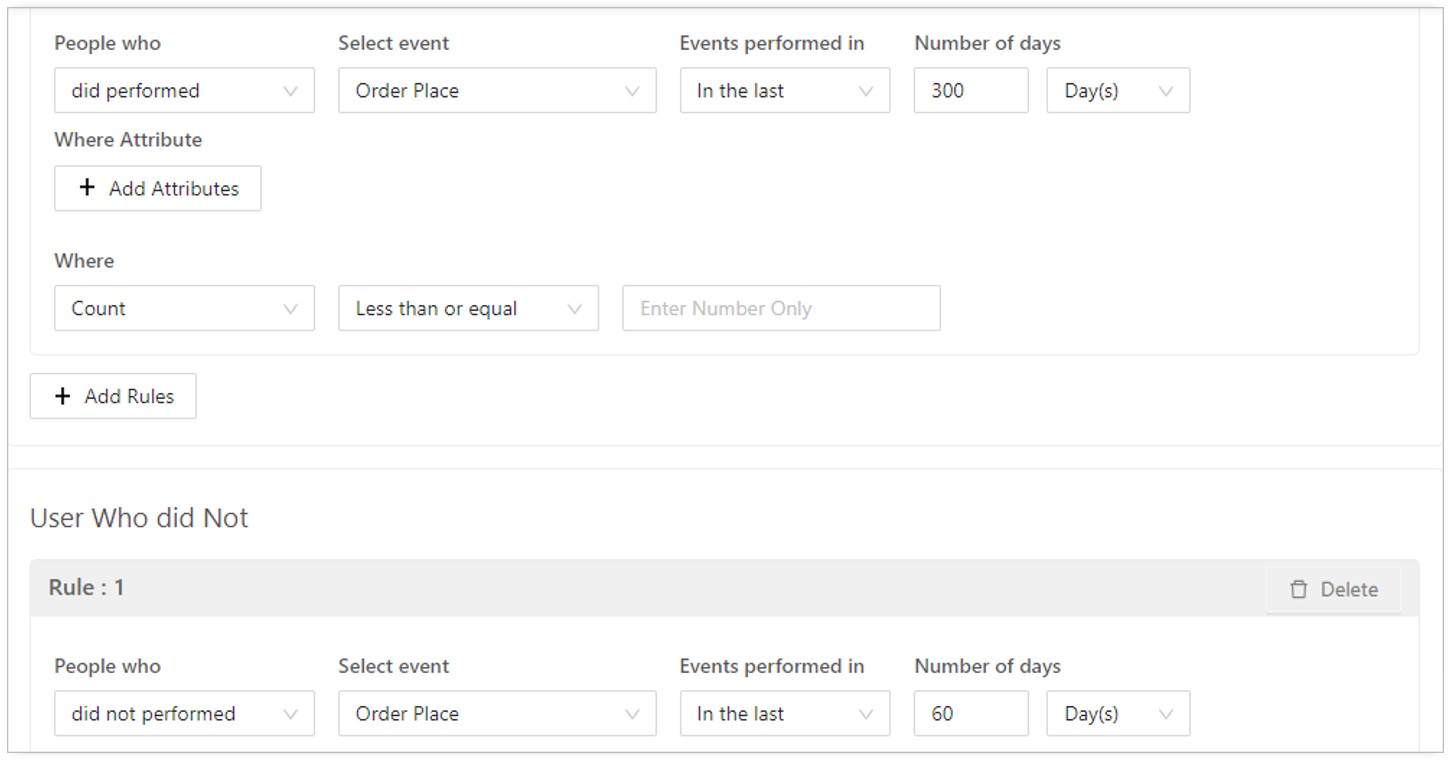Viewport: 1450px width, 760px height.
Task: Open the 'did performed' People who dropdown
Action: [184, 90]
